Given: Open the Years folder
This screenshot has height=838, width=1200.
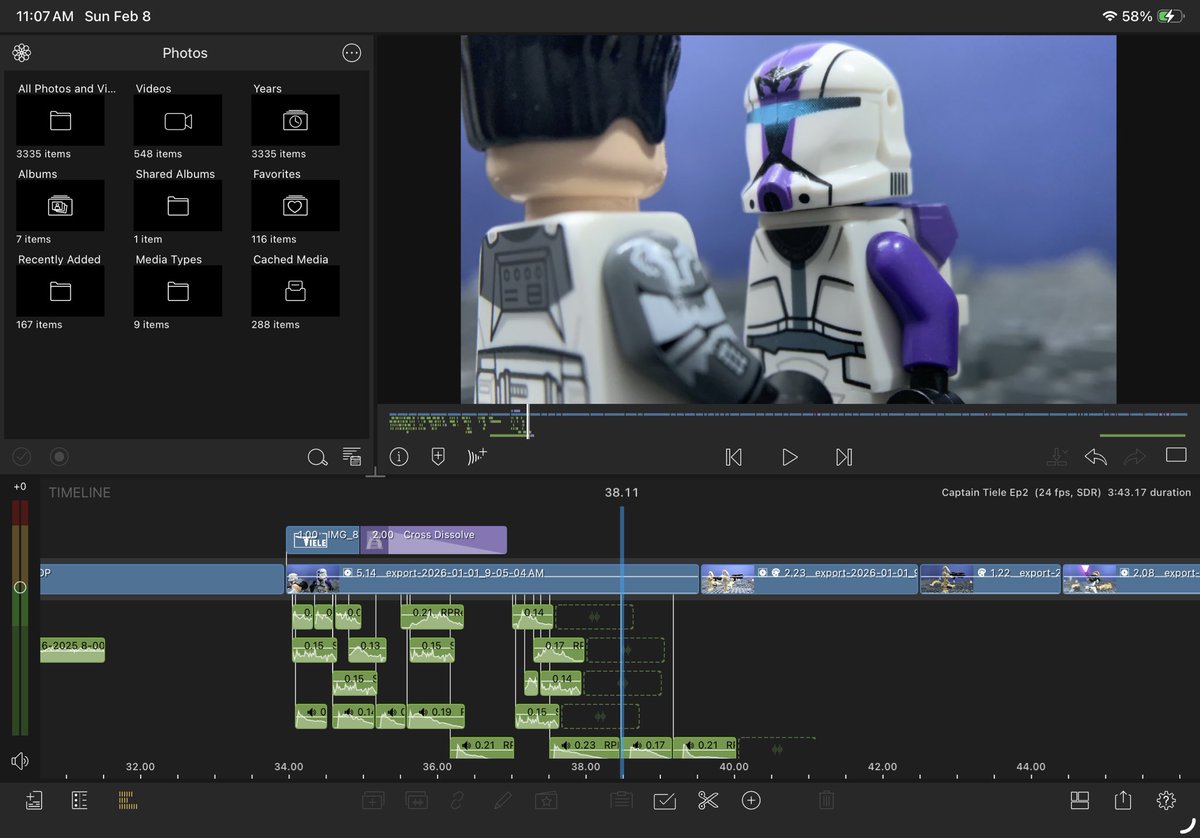Looking at the screenshot, I should [x=295, y=121].
